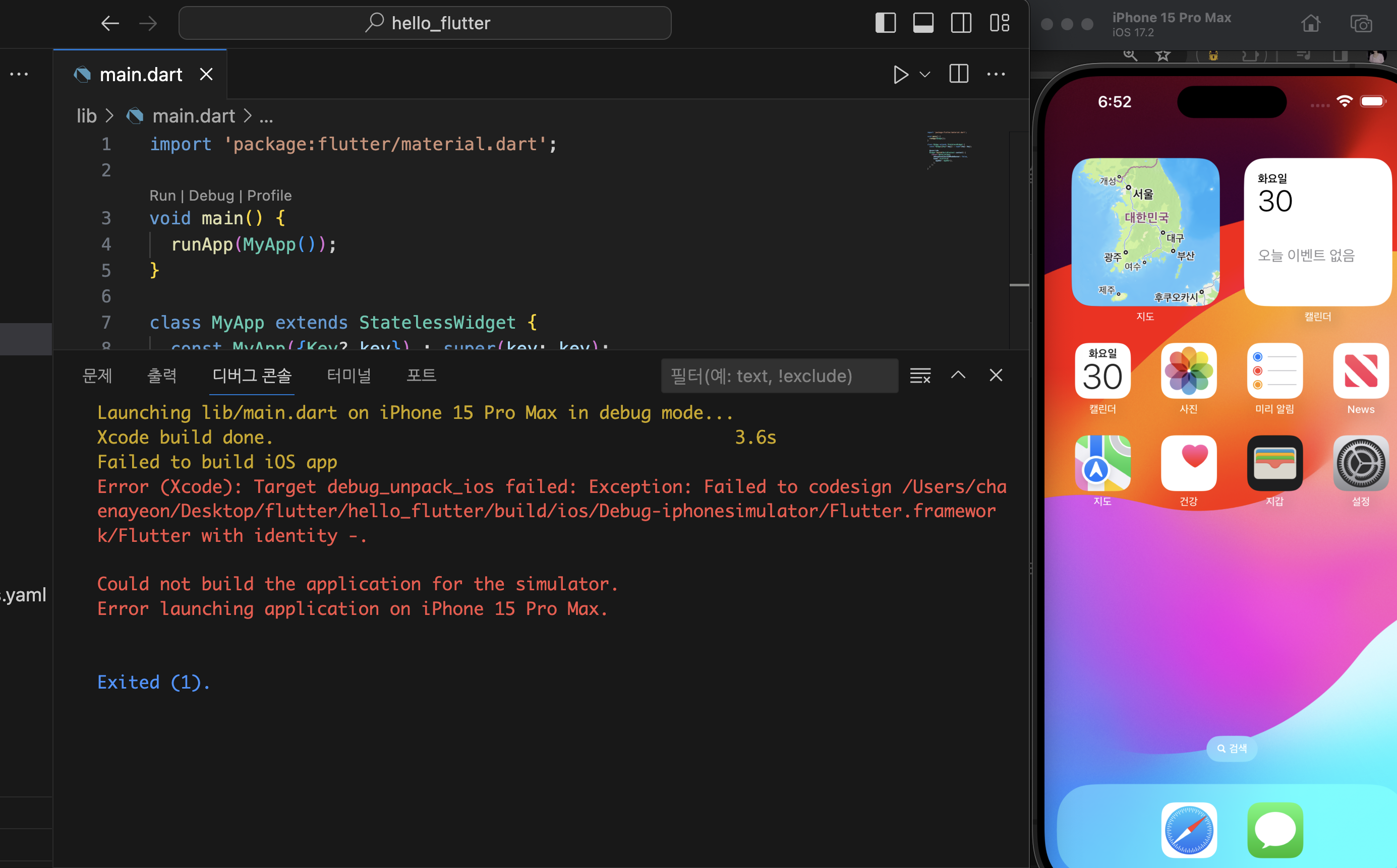Viewport: 1397px width, 868px height.
Task: Switch to the 문제 panel tab
Action: (x=97, y=376)
